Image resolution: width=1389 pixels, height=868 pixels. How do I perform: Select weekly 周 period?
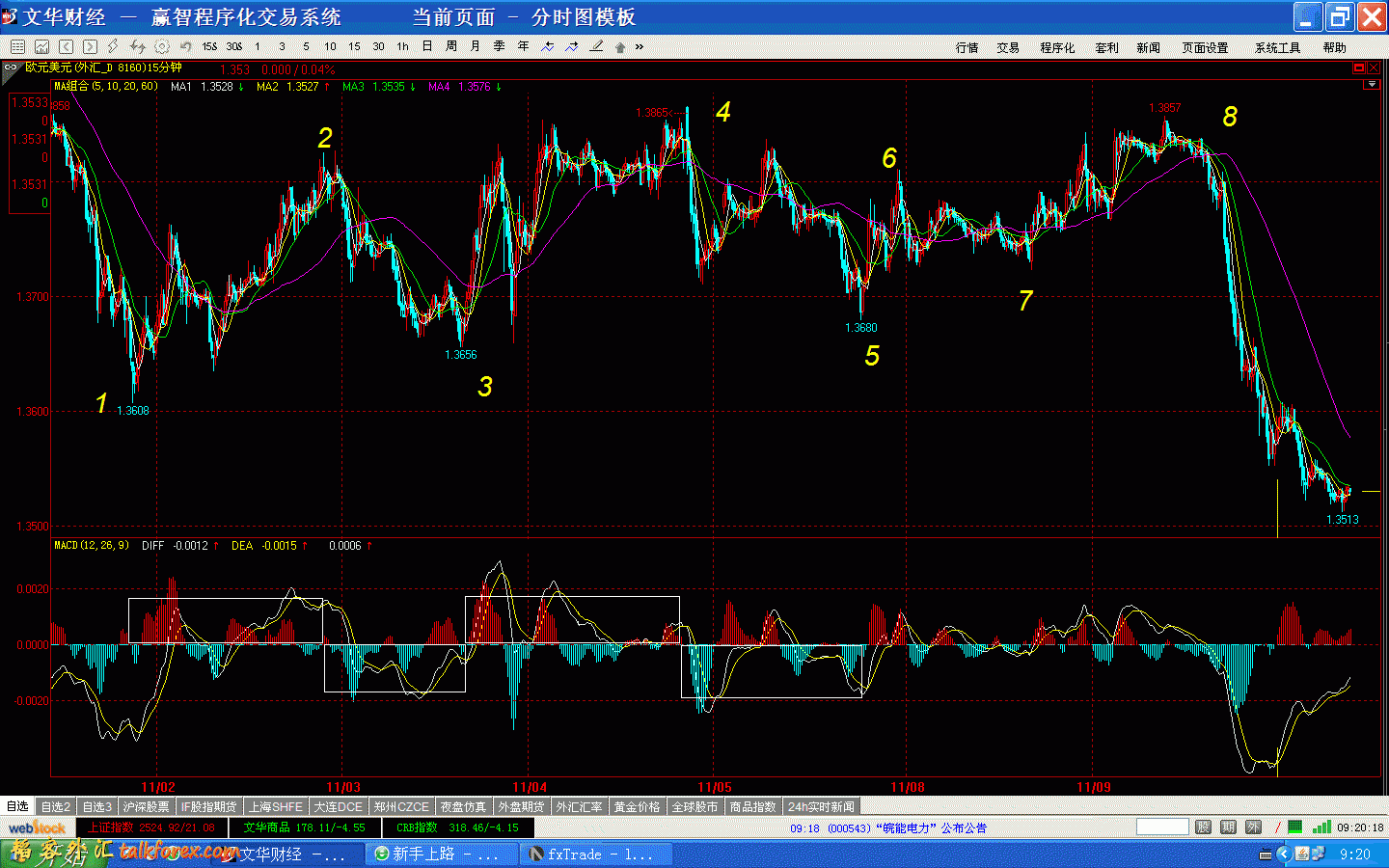[x=451, y=46]
